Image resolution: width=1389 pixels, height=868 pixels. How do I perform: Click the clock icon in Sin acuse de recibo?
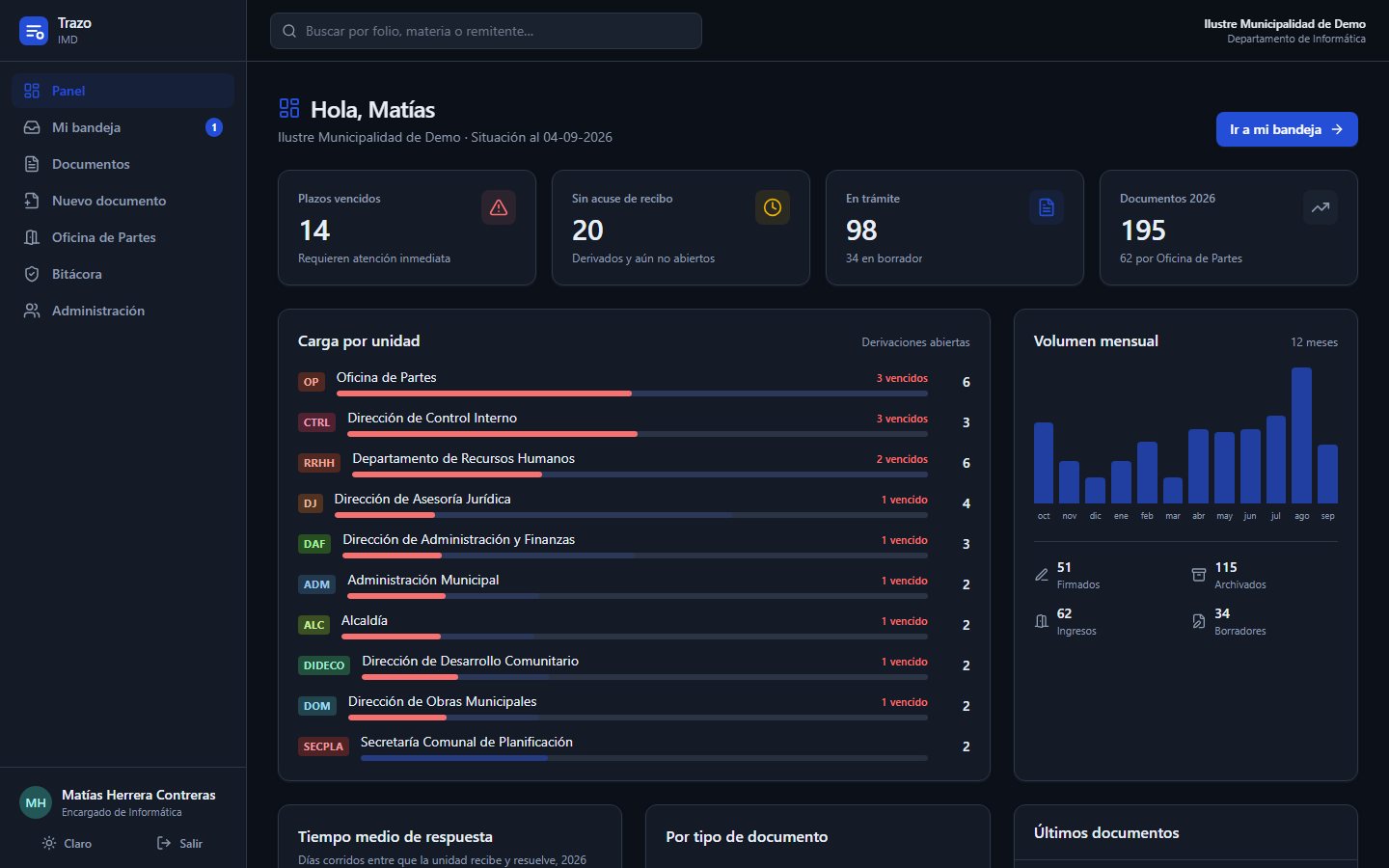tap(773, 207)
